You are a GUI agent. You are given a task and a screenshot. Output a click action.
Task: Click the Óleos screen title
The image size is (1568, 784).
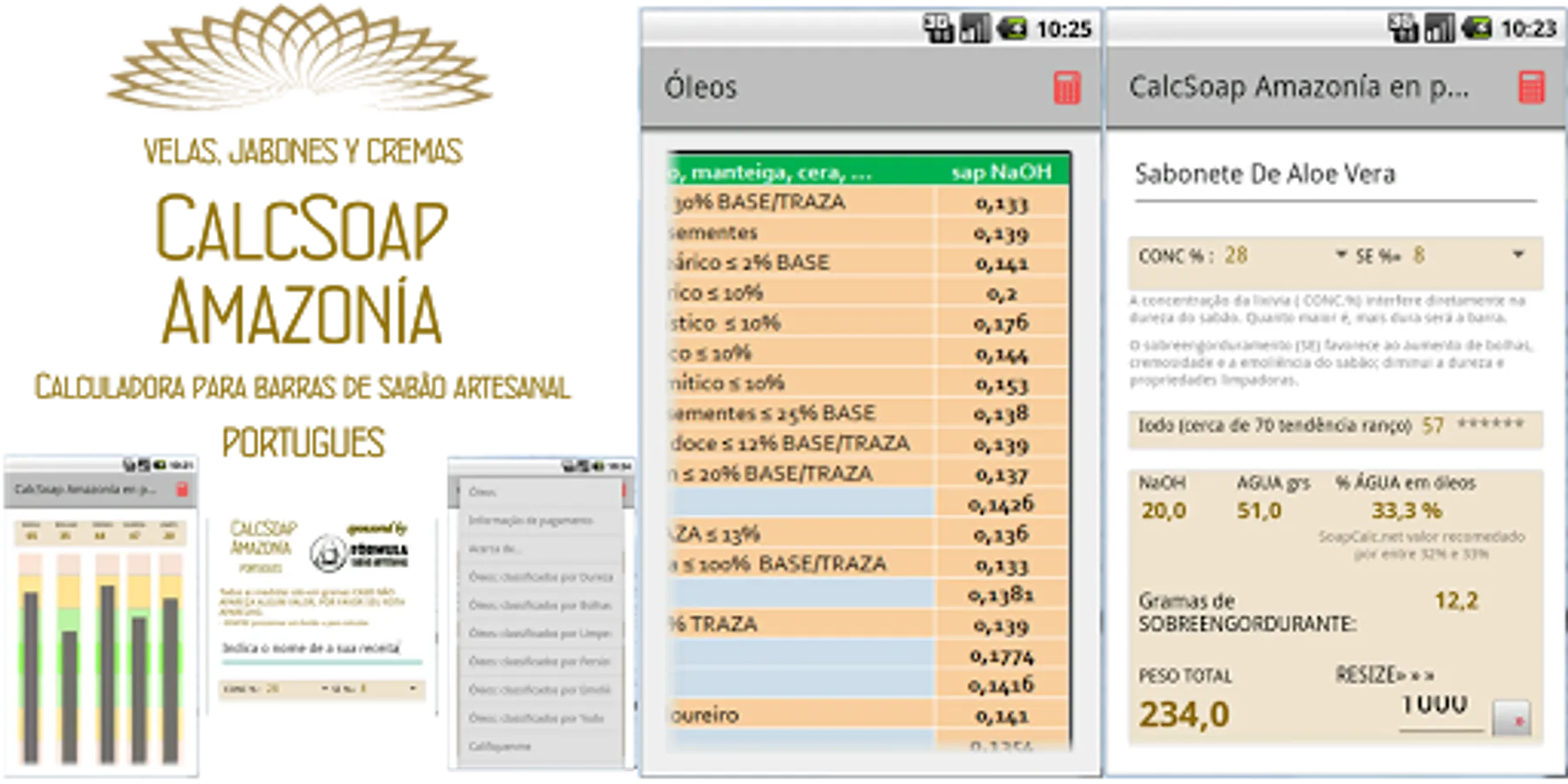(x=700, y=87)
